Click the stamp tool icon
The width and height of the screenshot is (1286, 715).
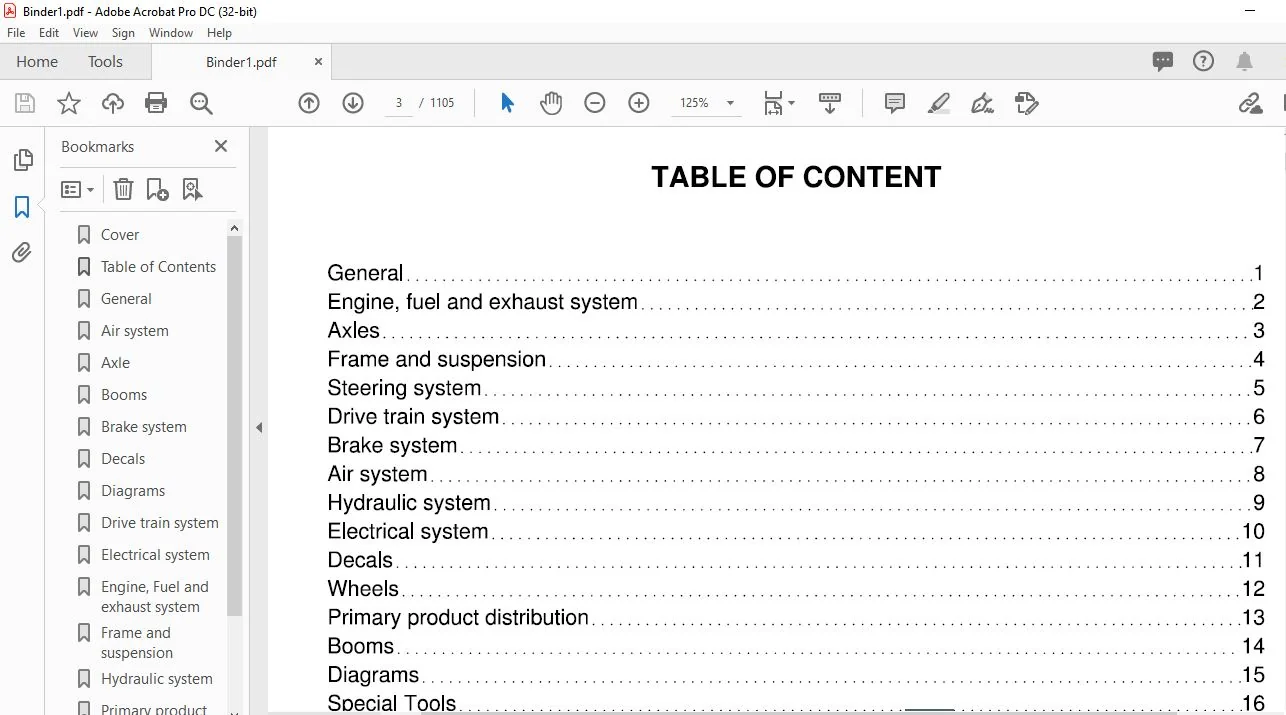1026,103
